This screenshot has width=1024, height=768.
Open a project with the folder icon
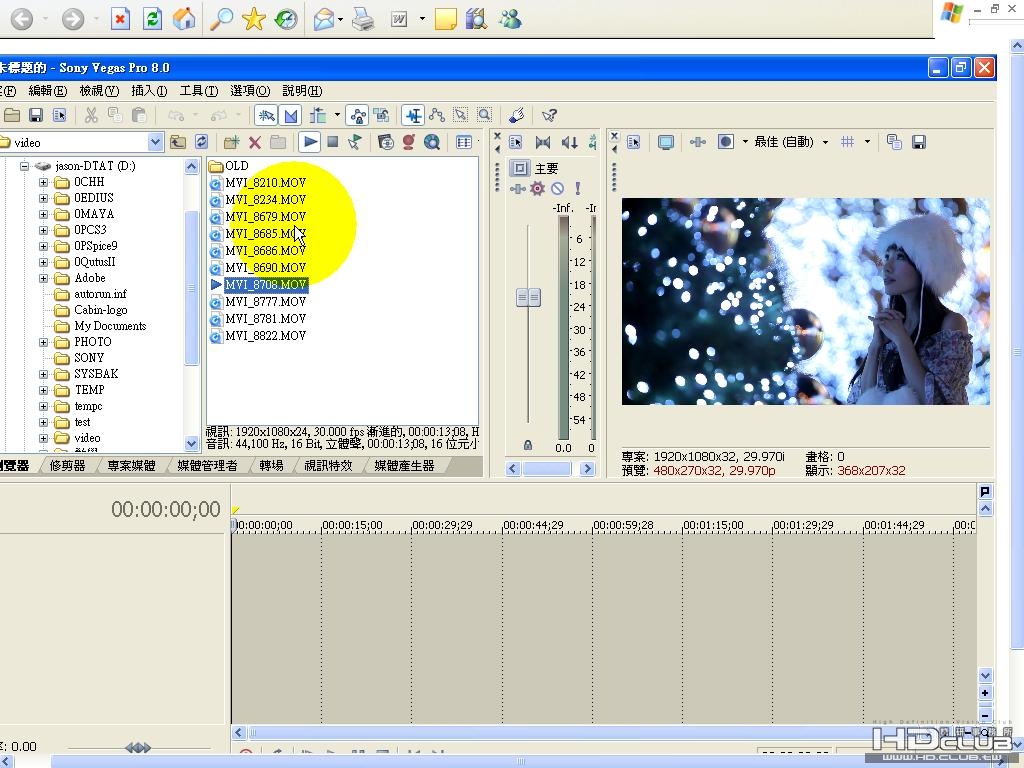click(x=12, y=116)
